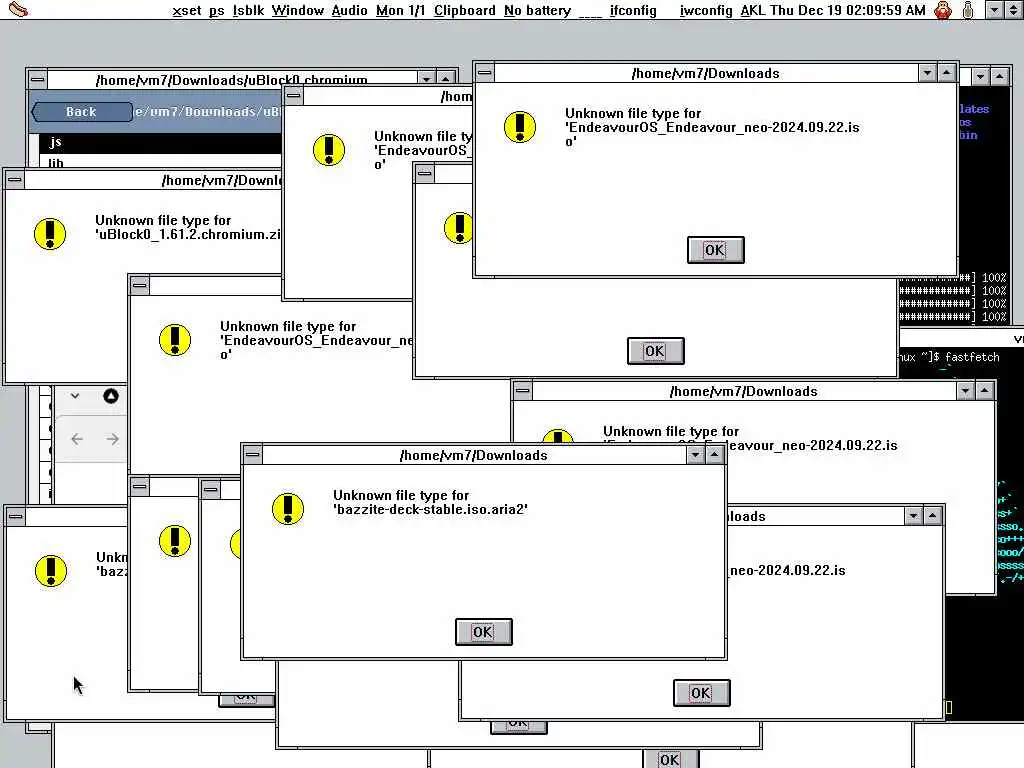Screen dimensions: 1024x768
Task: Click the bottle icon in menu bar
Action: 968,10
